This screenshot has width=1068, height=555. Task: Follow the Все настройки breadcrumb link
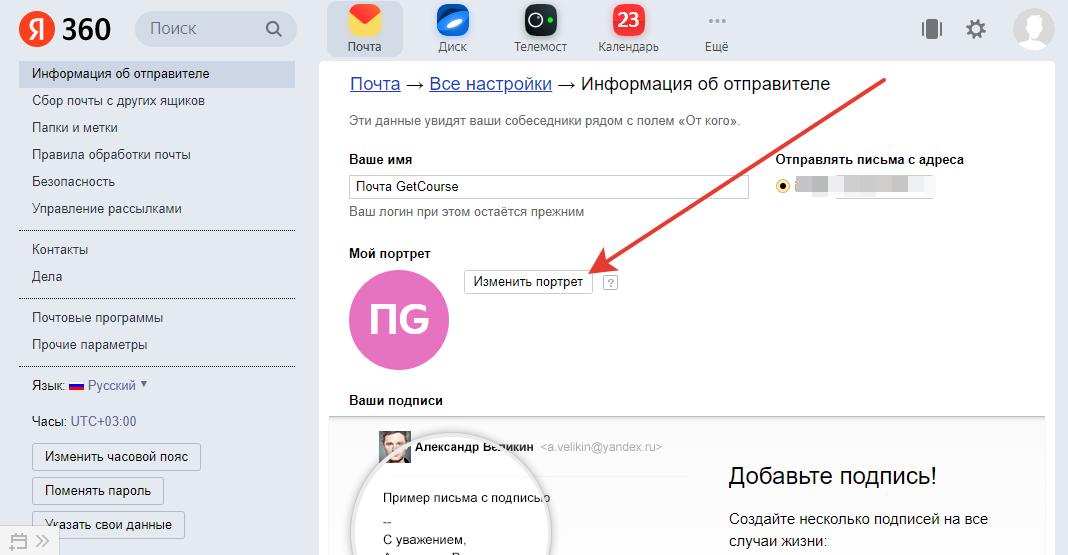click(x=490, y=84)
